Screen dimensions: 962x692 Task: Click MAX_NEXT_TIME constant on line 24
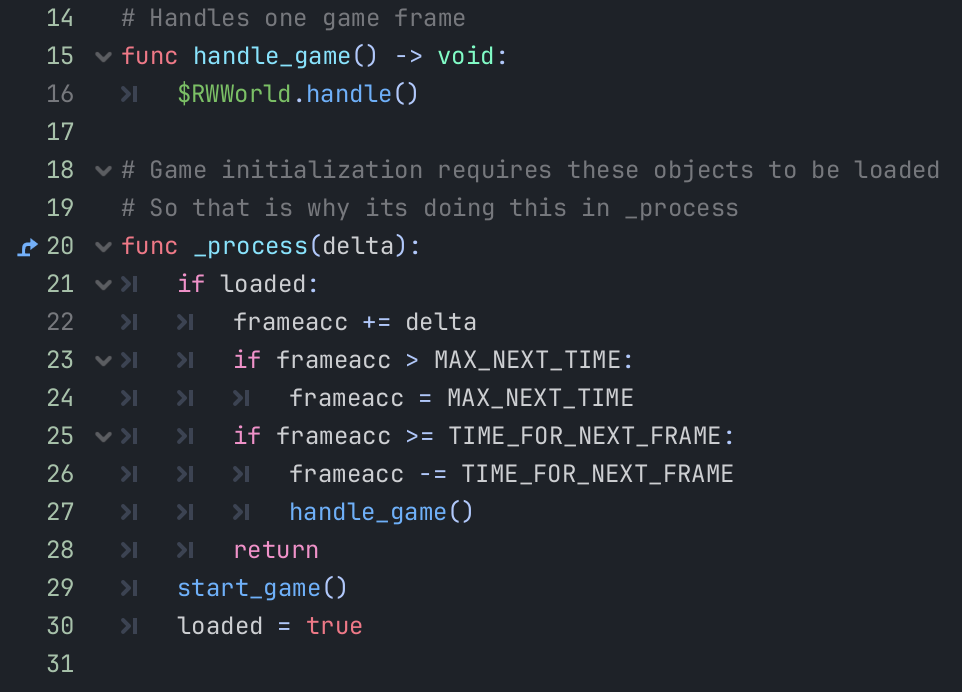(540, 398)
